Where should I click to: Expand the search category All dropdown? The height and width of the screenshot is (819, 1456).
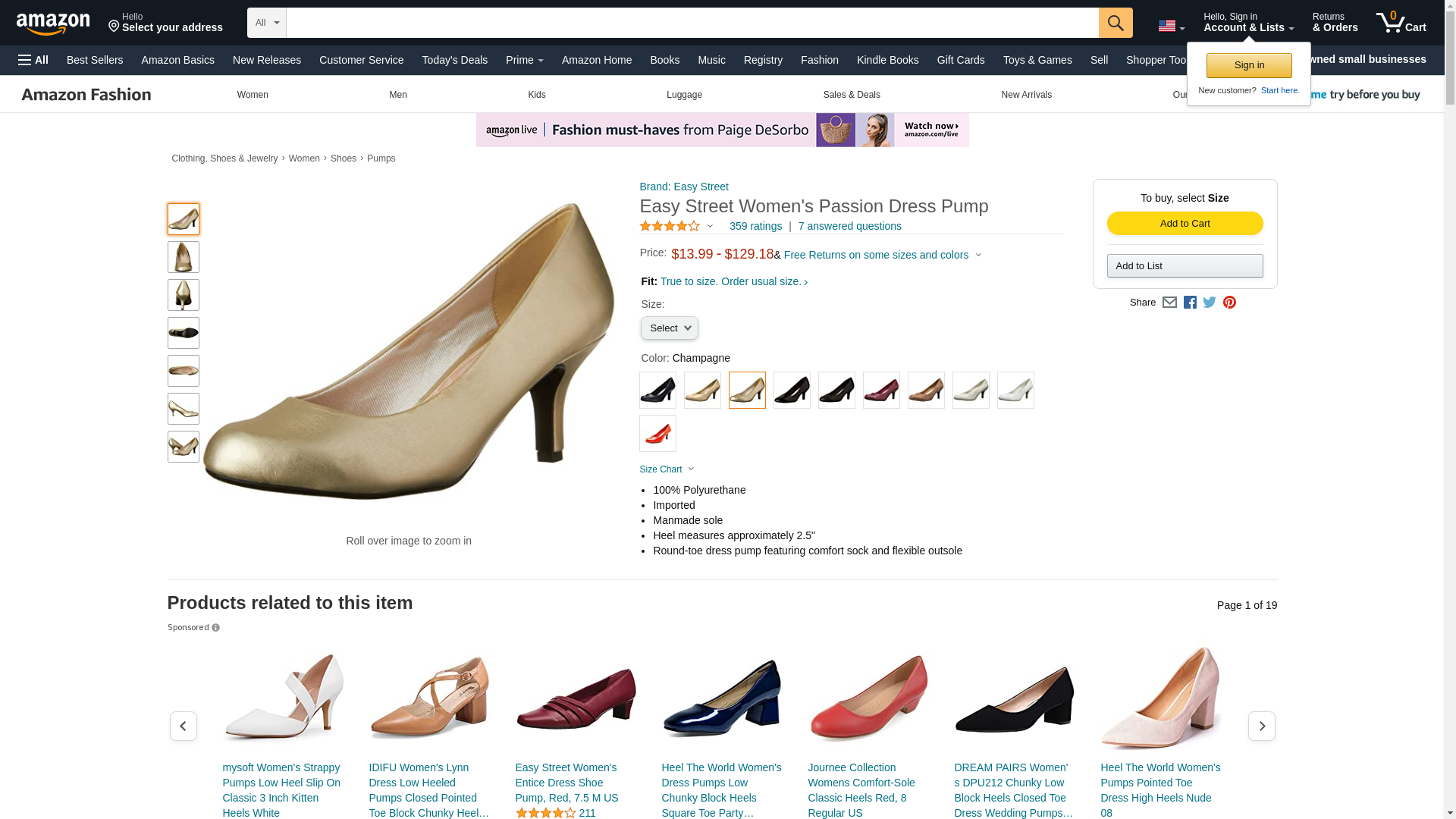click(x=267, y=23)
